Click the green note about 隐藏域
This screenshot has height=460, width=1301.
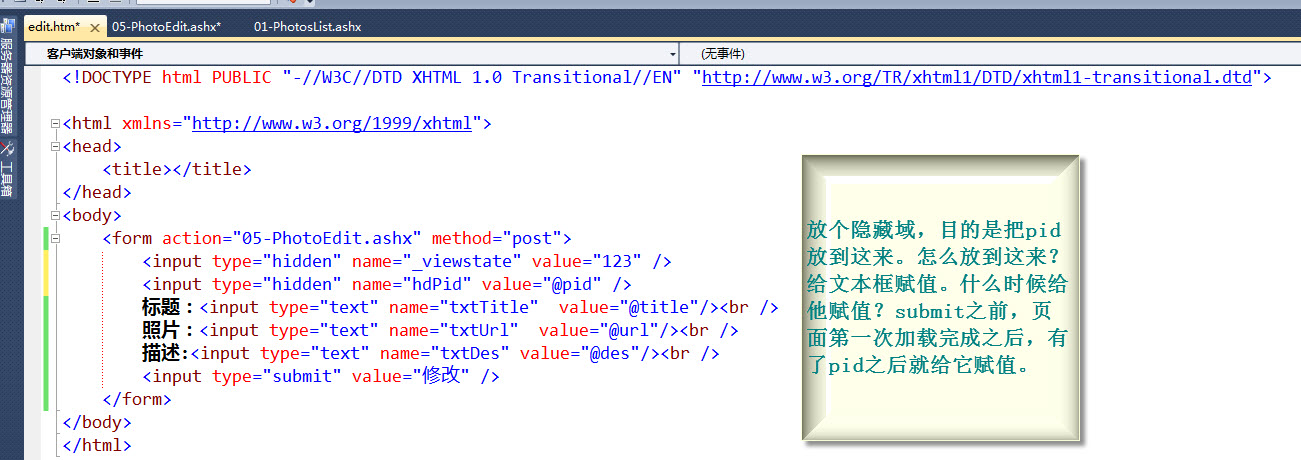(x=940, y=297)
